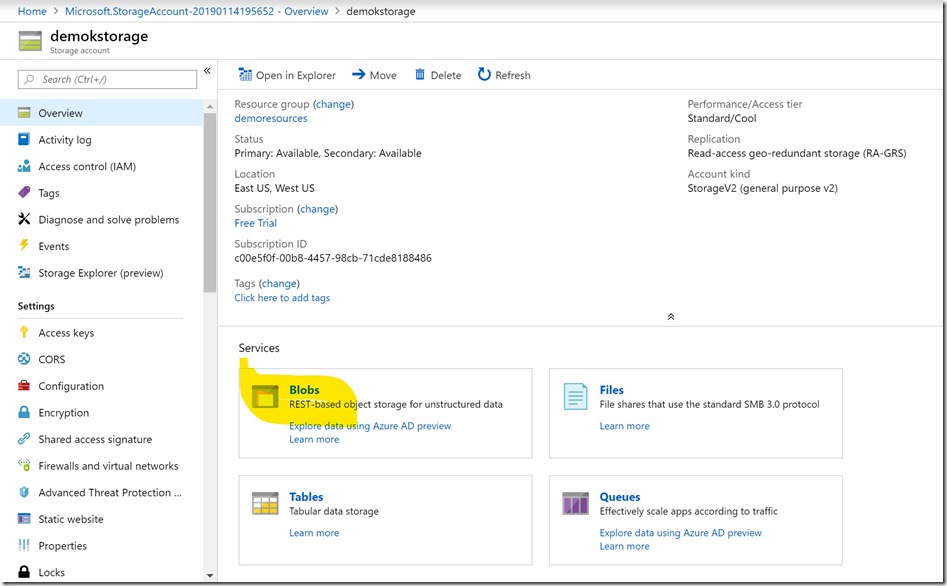Click Learn more under Files
947x586 pixels.
624,425
